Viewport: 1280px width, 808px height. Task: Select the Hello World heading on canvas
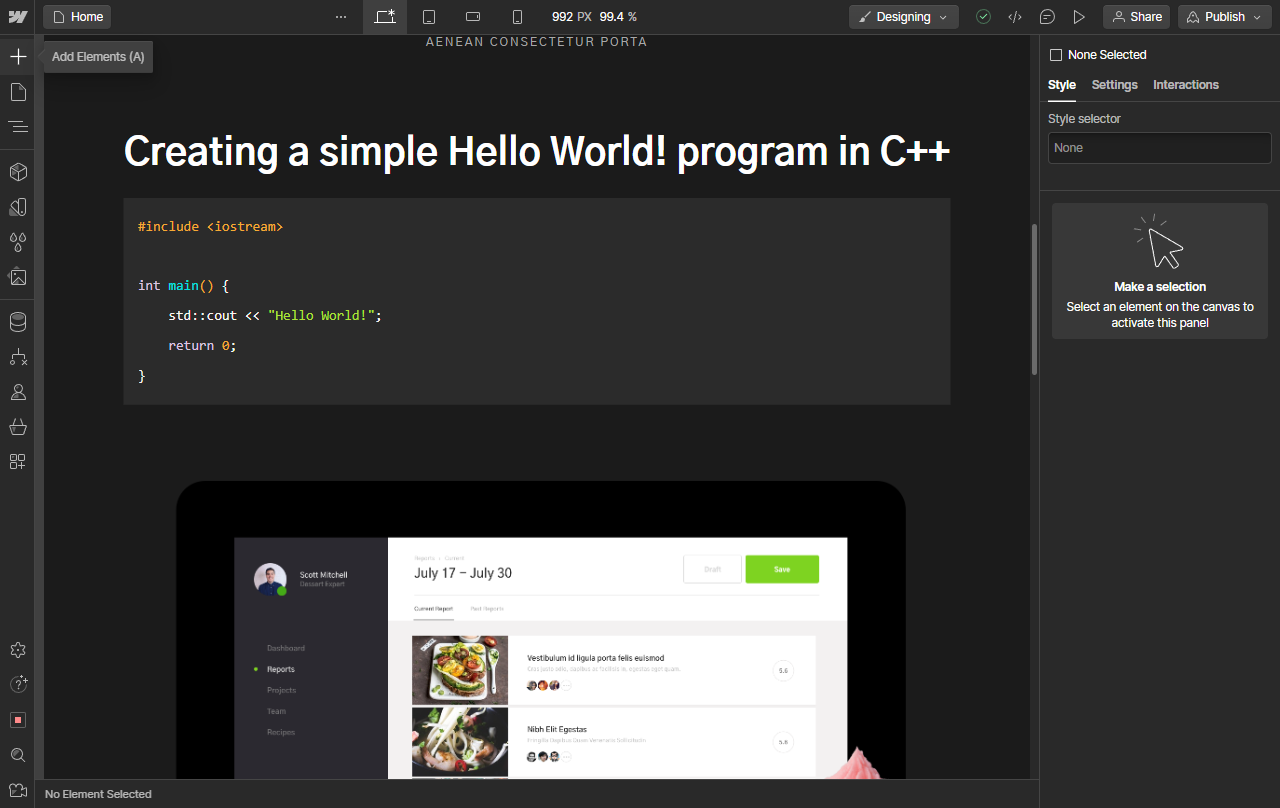click(537, 152)
